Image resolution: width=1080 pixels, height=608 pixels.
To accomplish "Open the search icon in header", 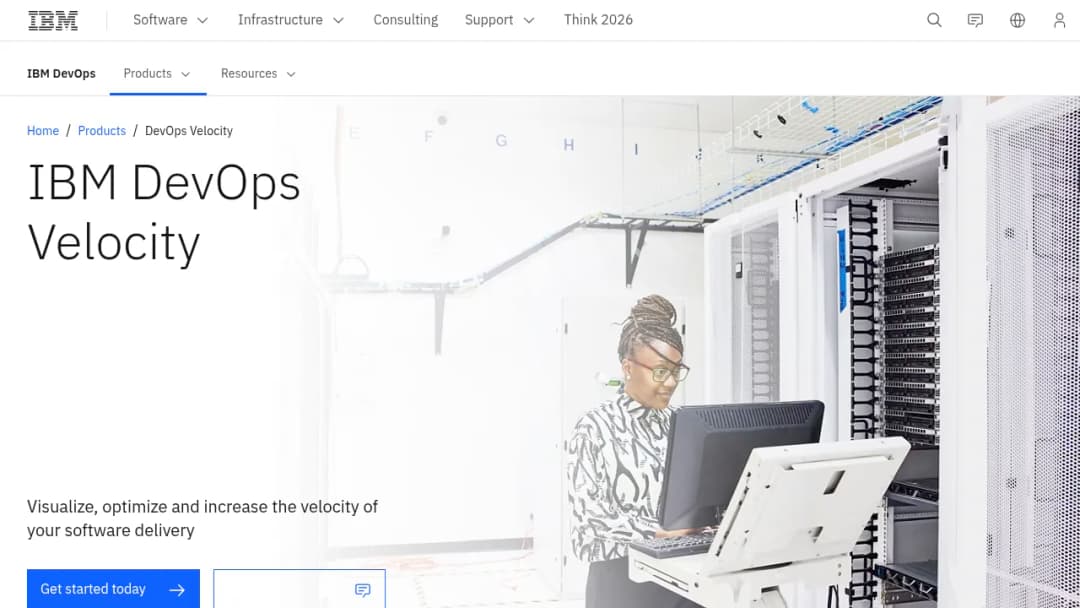I will [x=934, y=20].
